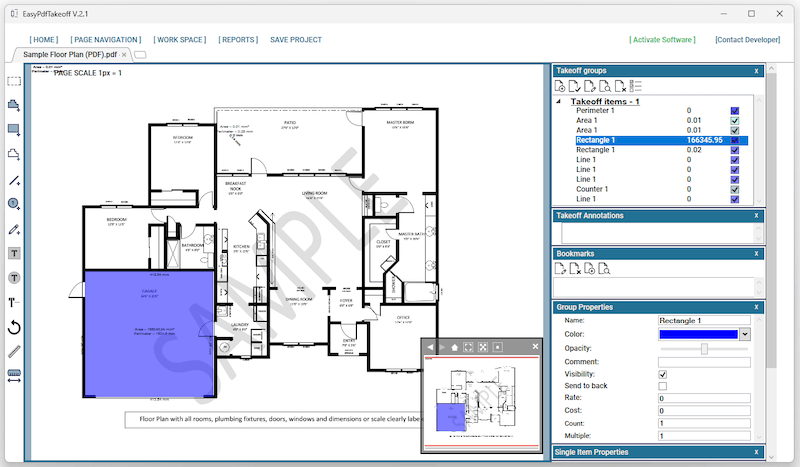This screenshot has width=800, height=467.
Task: Click the home icon in navigator window
Action: coord(454,347)
